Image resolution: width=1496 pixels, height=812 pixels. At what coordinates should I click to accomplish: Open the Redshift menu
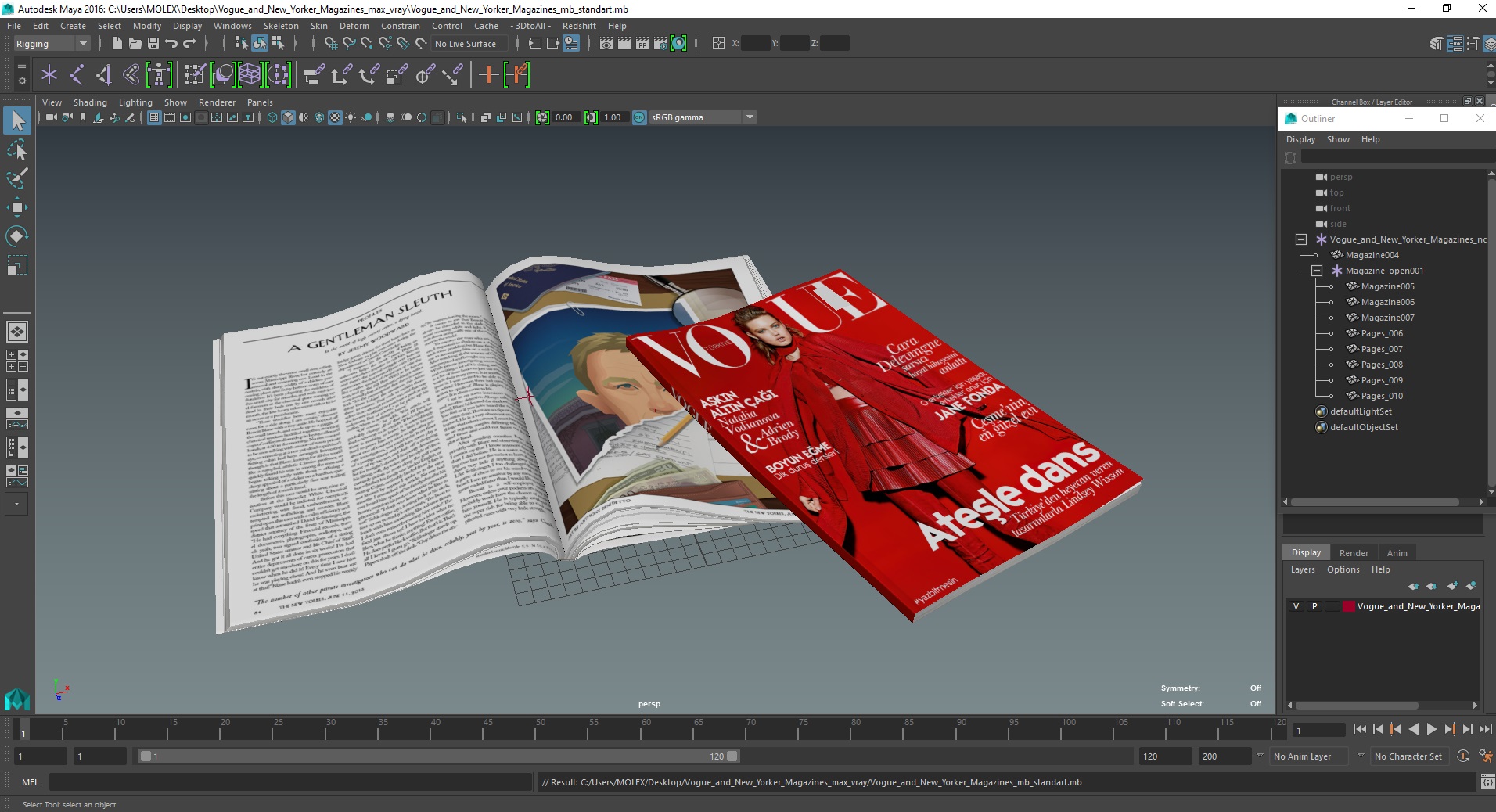[579, 26]
